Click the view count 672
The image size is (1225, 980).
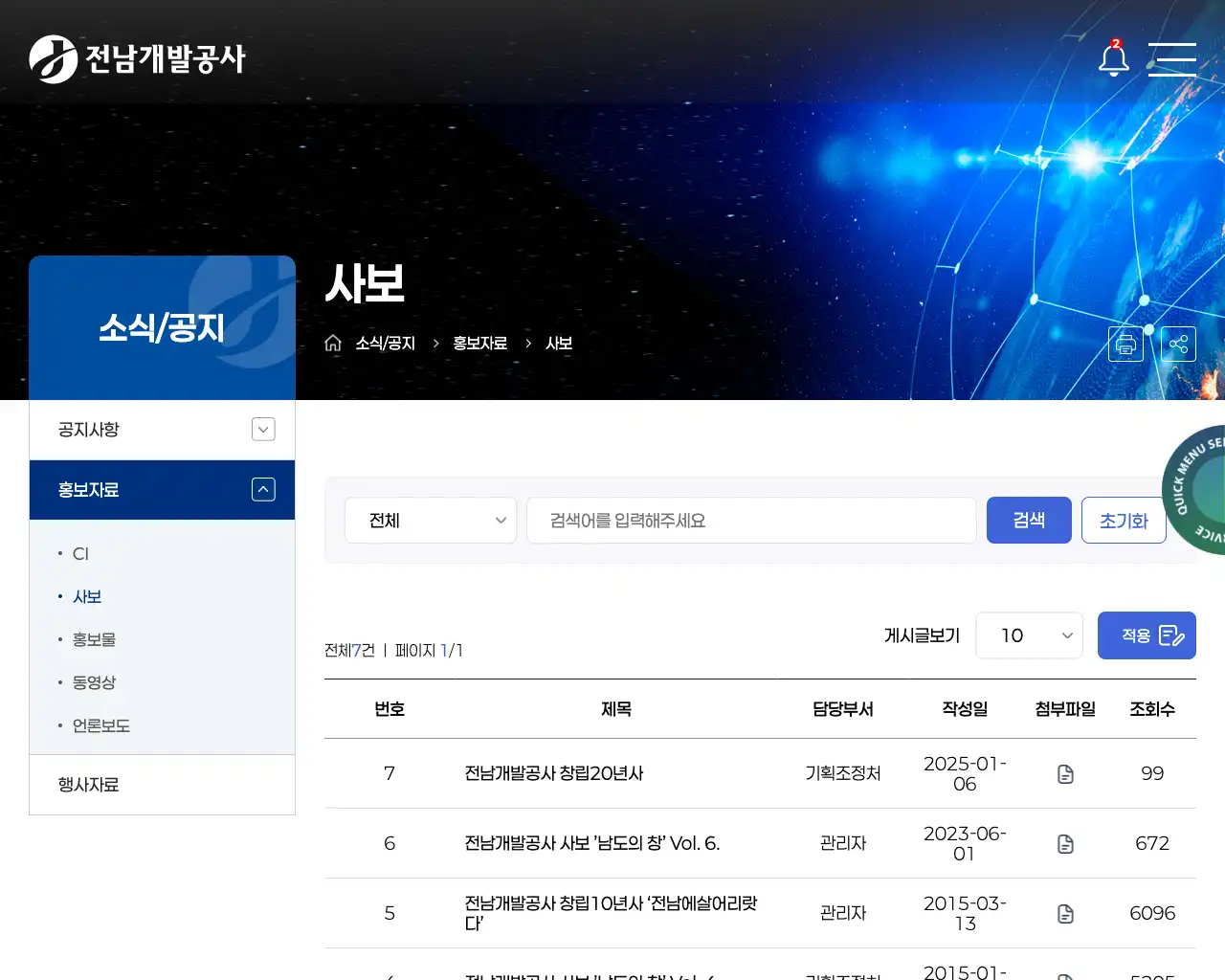click(x=1152, y=843)
